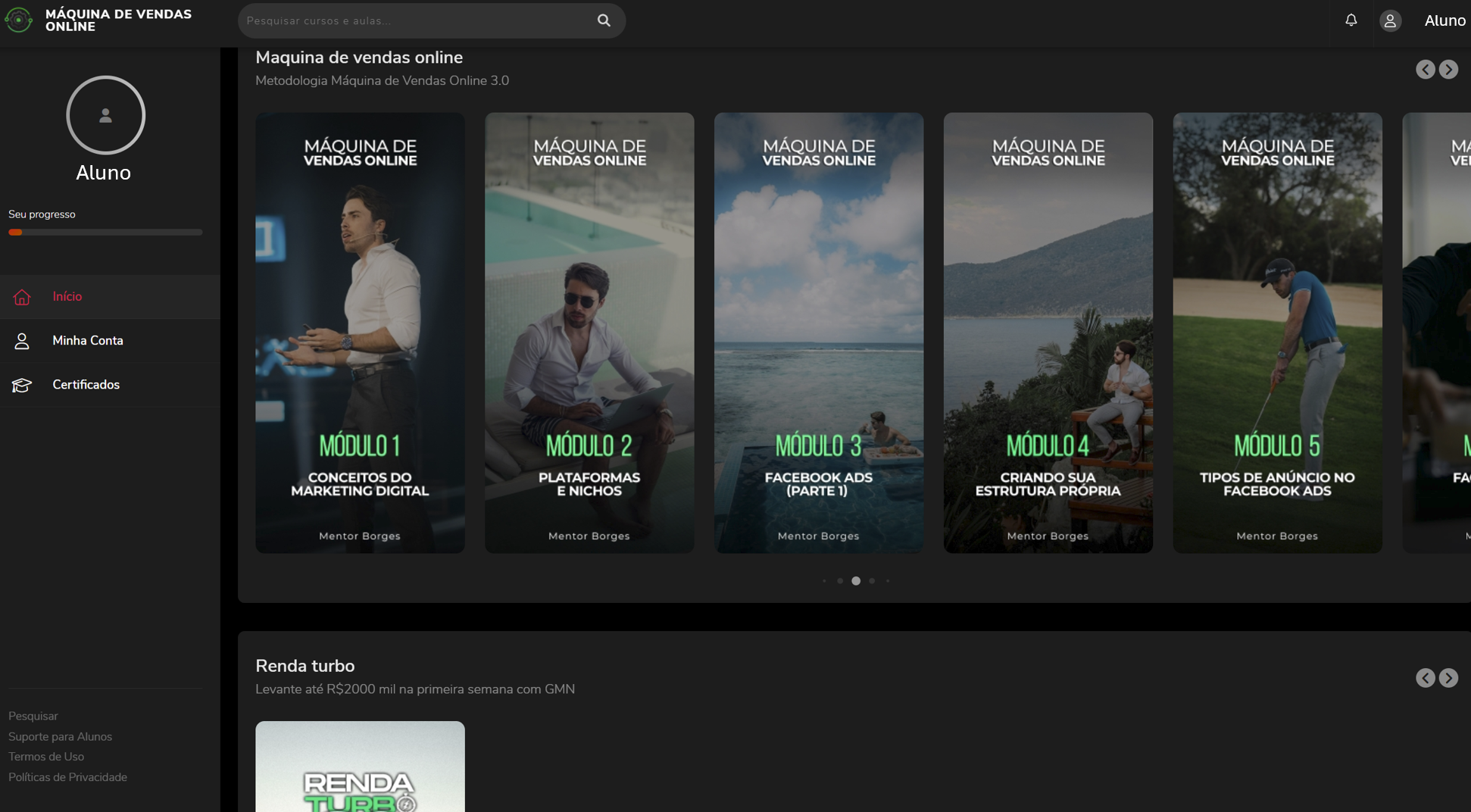1471x812 pixels.
Task: Click next arrow in Renda turbo section
Action: (1448, 678)
